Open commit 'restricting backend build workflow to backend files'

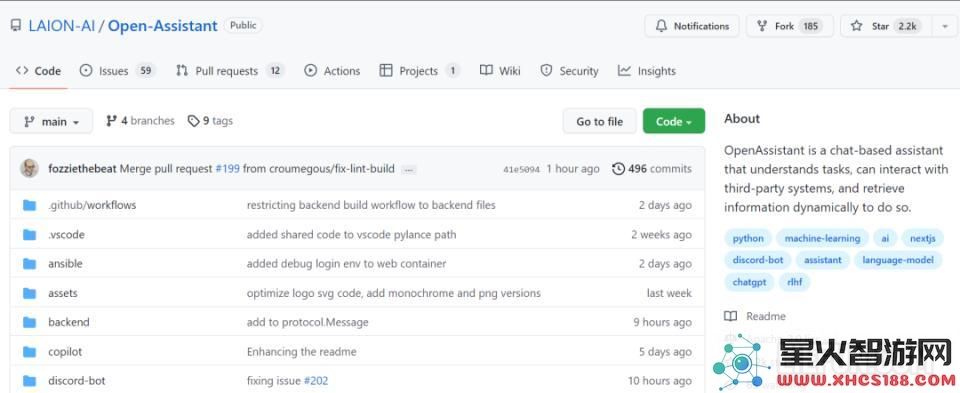pyautogui.click(x=371, y=205)
